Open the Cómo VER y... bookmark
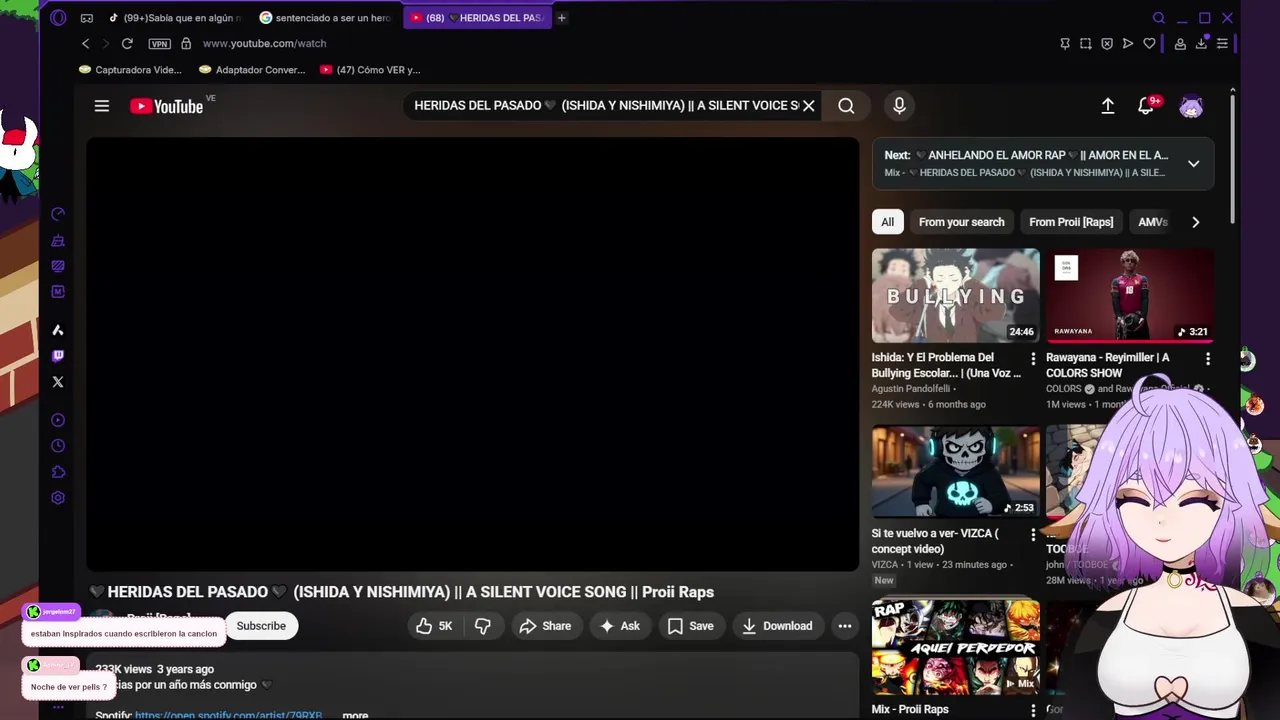This screenshot has width=1280, height=720. pos(370,70)
